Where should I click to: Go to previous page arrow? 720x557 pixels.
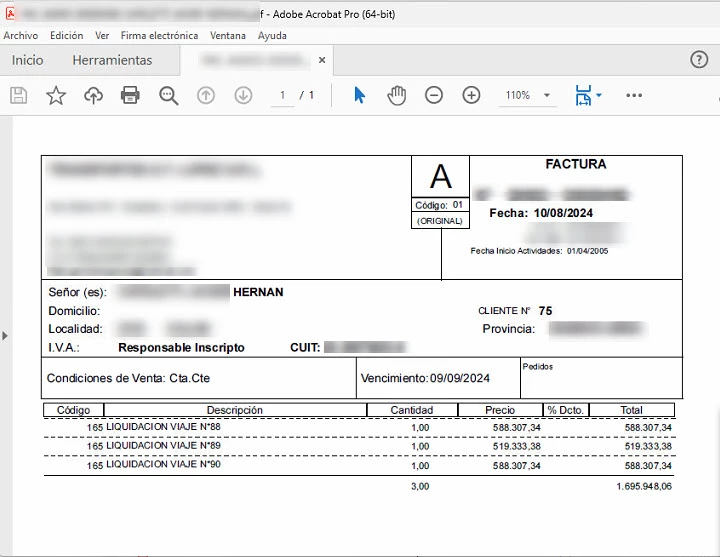point(206,96)
